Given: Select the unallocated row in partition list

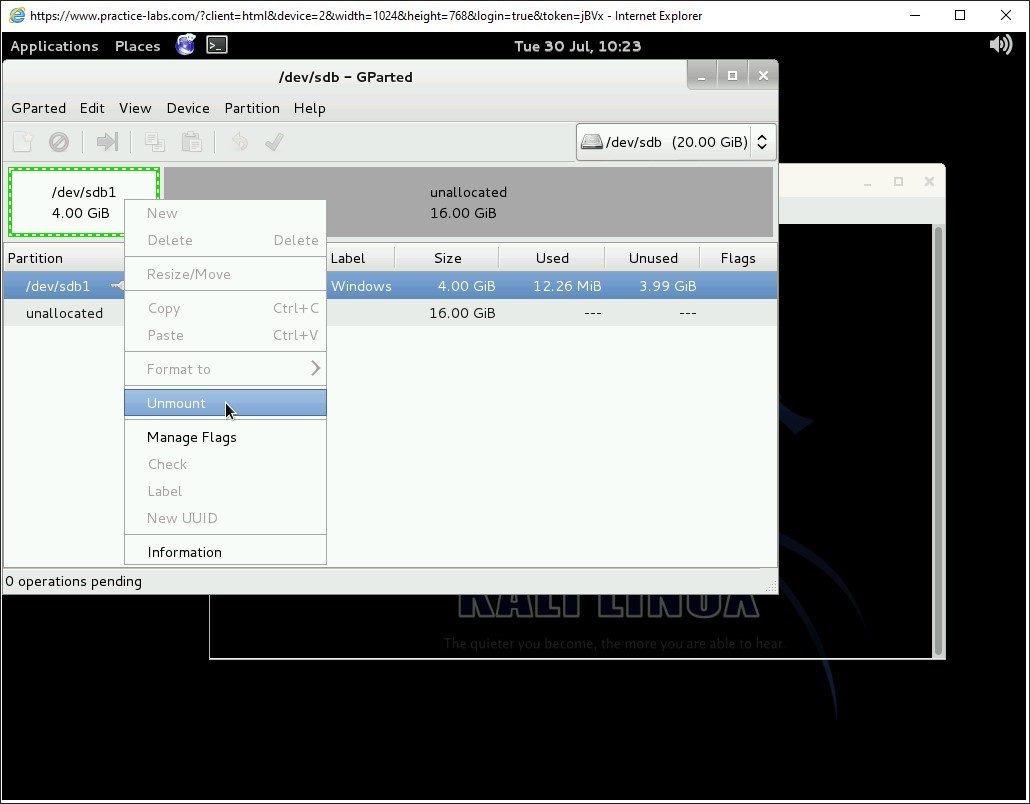Looking at the screenshot, I should (64, 313).
